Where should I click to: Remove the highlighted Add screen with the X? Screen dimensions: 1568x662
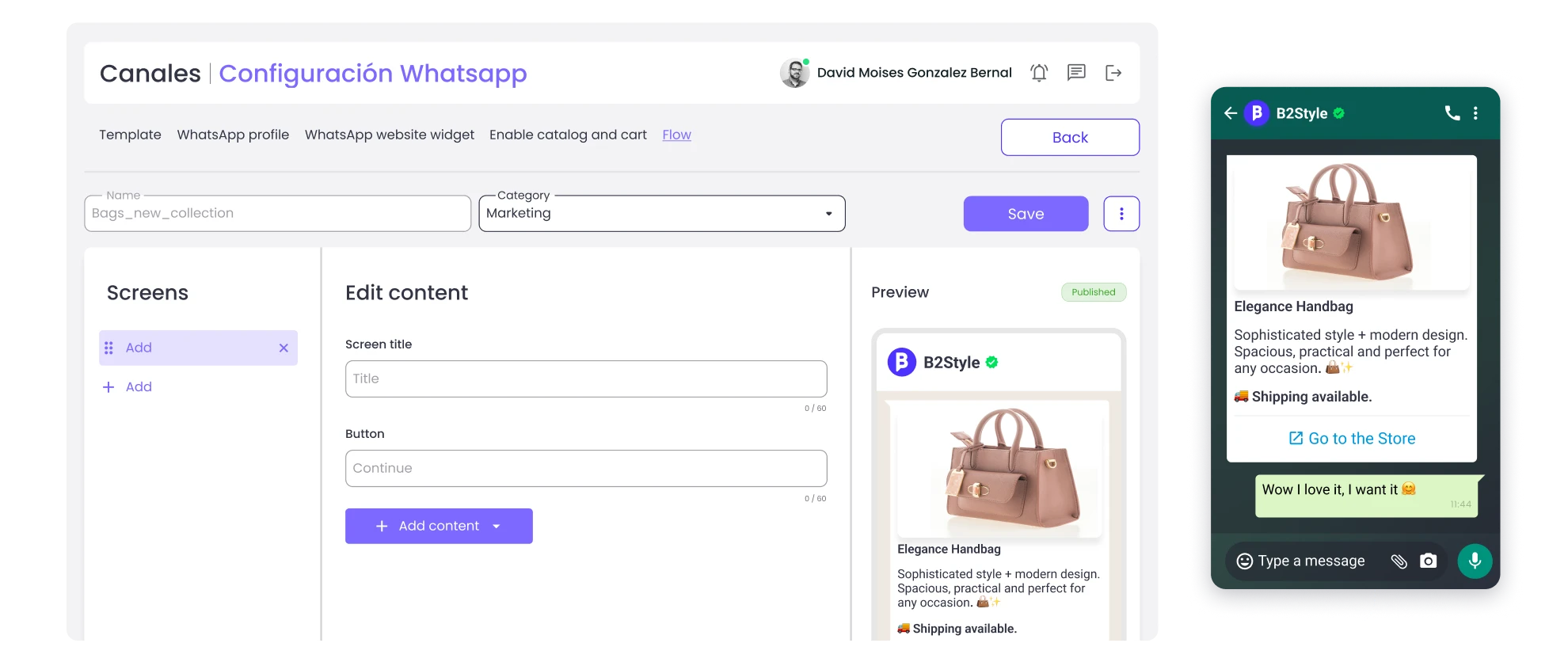[x=284, y=348]
